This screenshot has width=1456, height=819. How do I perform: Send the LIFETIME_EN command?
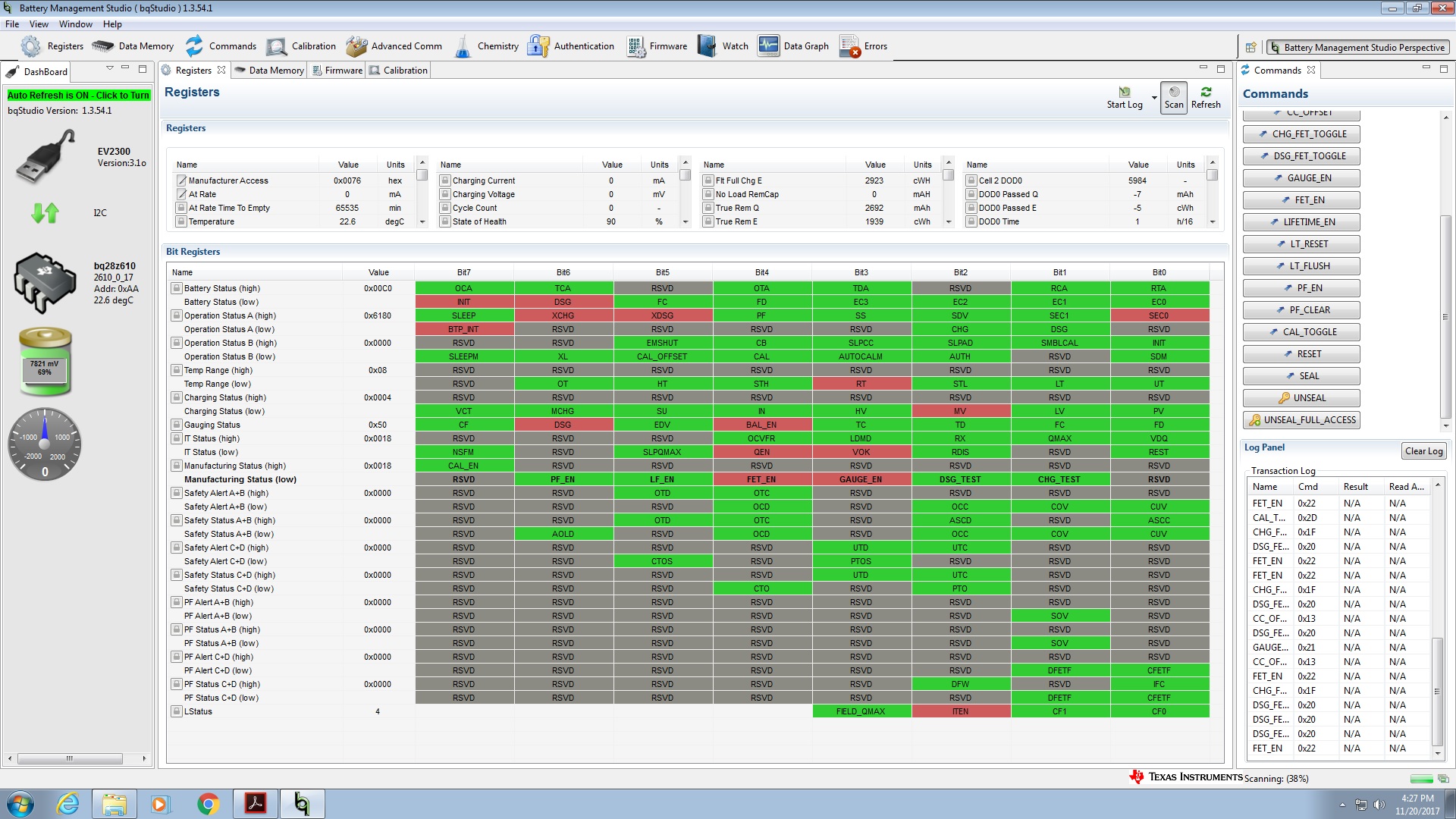(1301, 222)
